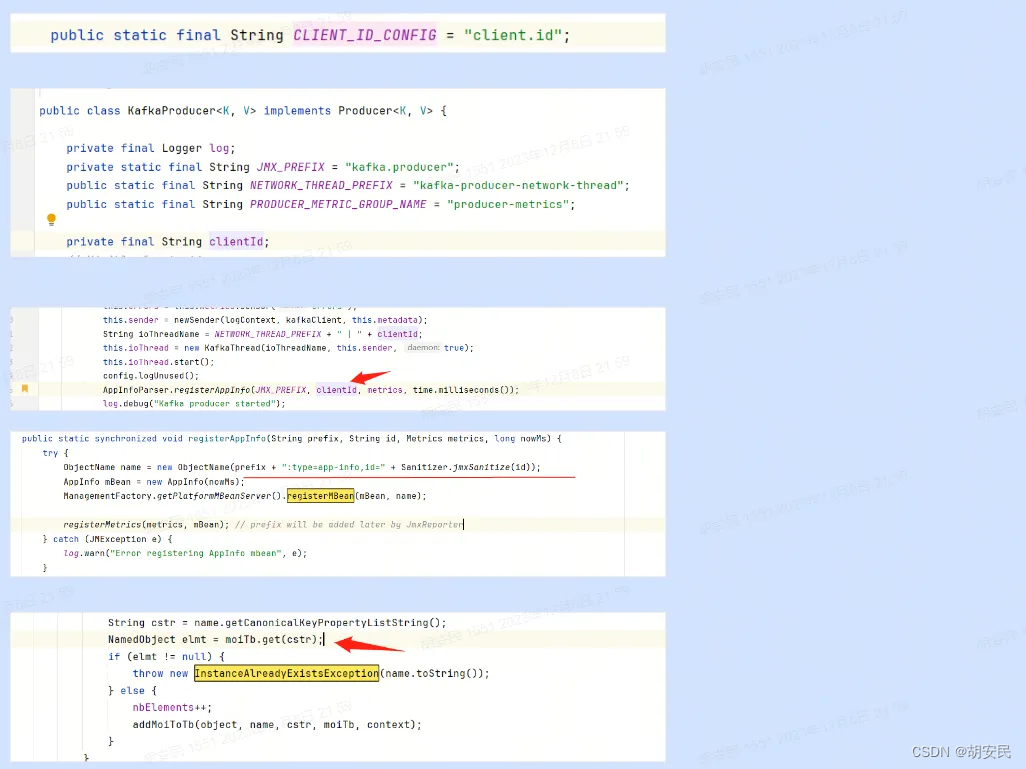Click "Error registering AppInfo mbean" string
1026x769 pixels.
pos(198,553)
